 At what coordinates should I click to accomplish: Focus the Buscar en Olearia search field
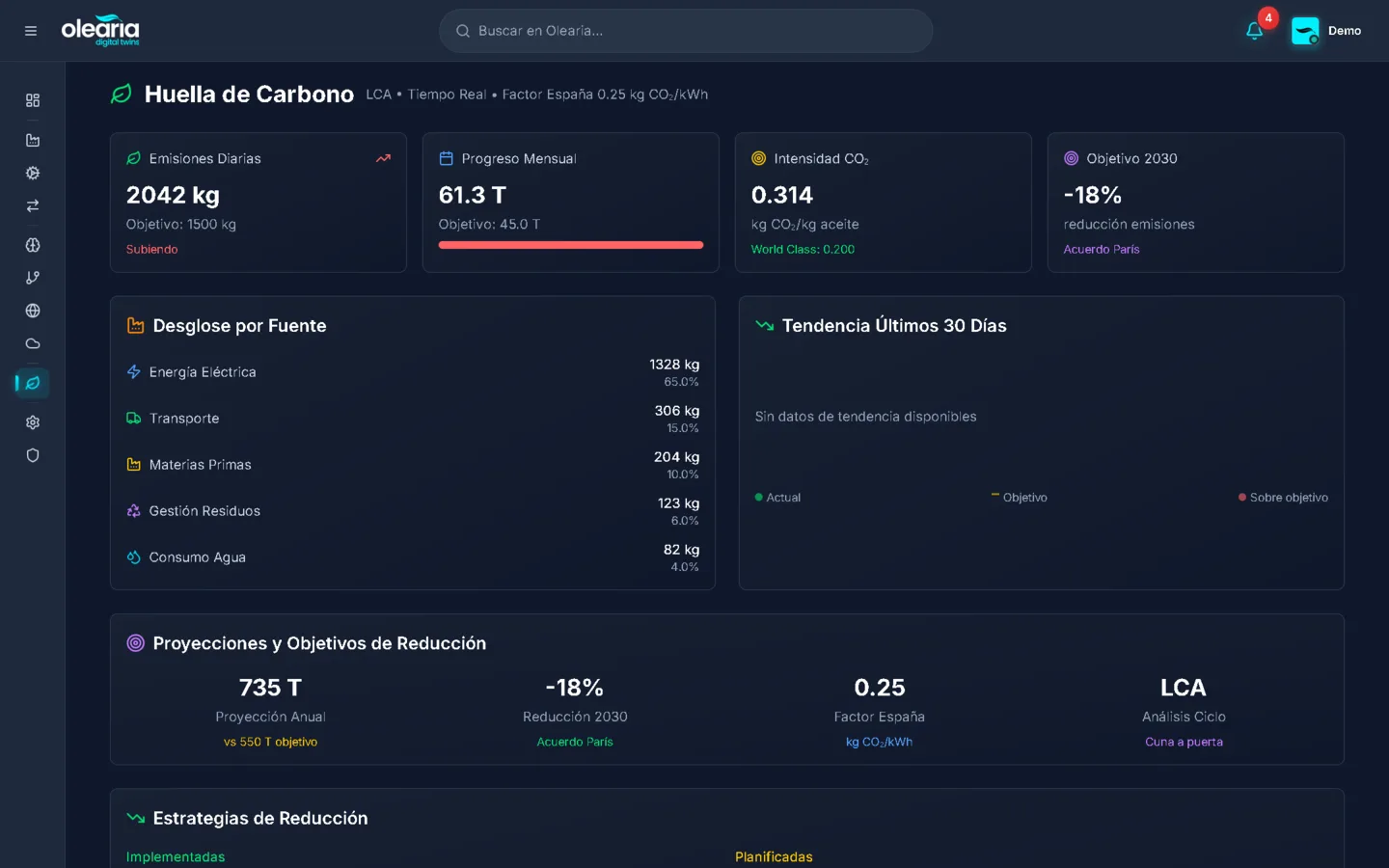click(x=686, y=31)
